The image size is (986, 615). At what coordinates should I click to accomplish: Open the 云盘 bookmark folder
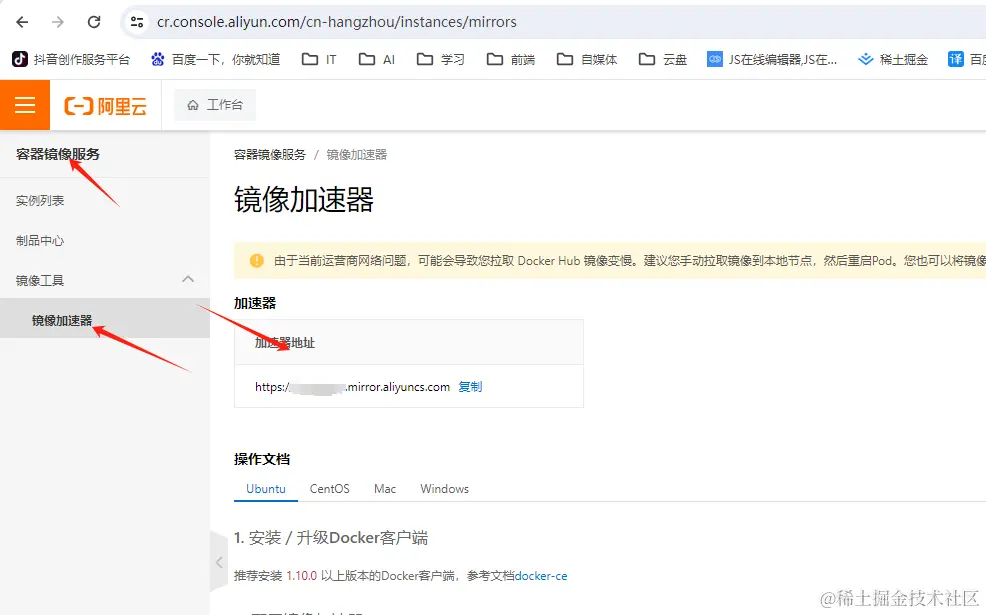coord(663,59)
